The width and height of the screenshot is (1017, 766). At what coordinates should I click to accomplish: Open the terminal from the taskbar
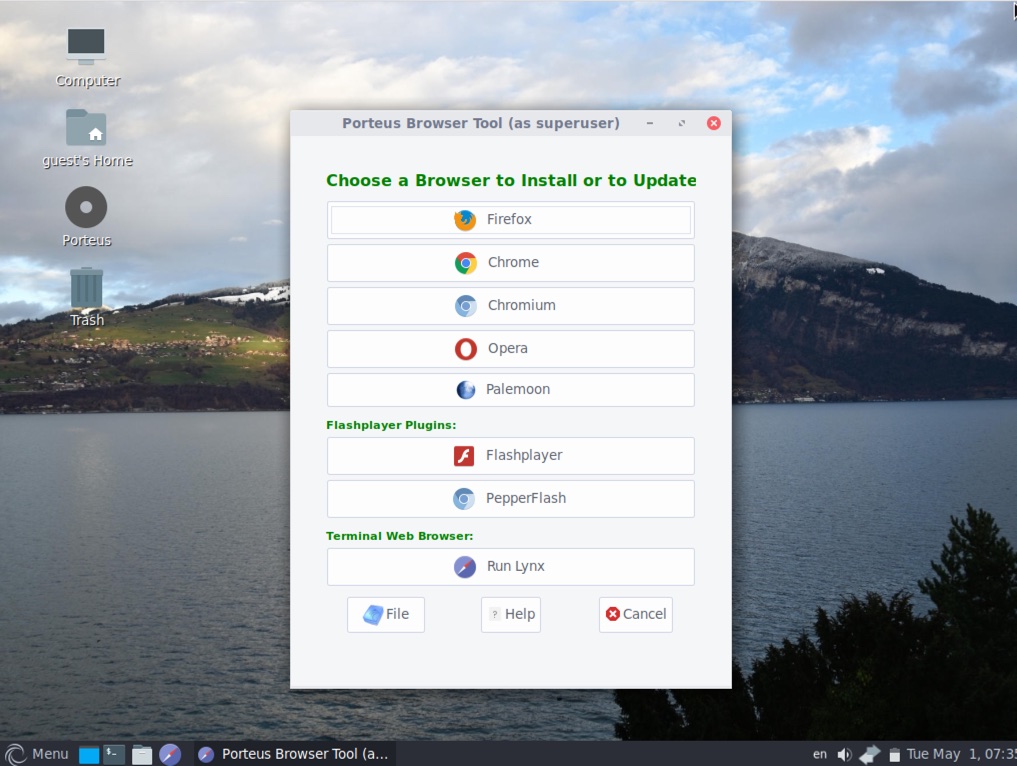coord(113,753)
